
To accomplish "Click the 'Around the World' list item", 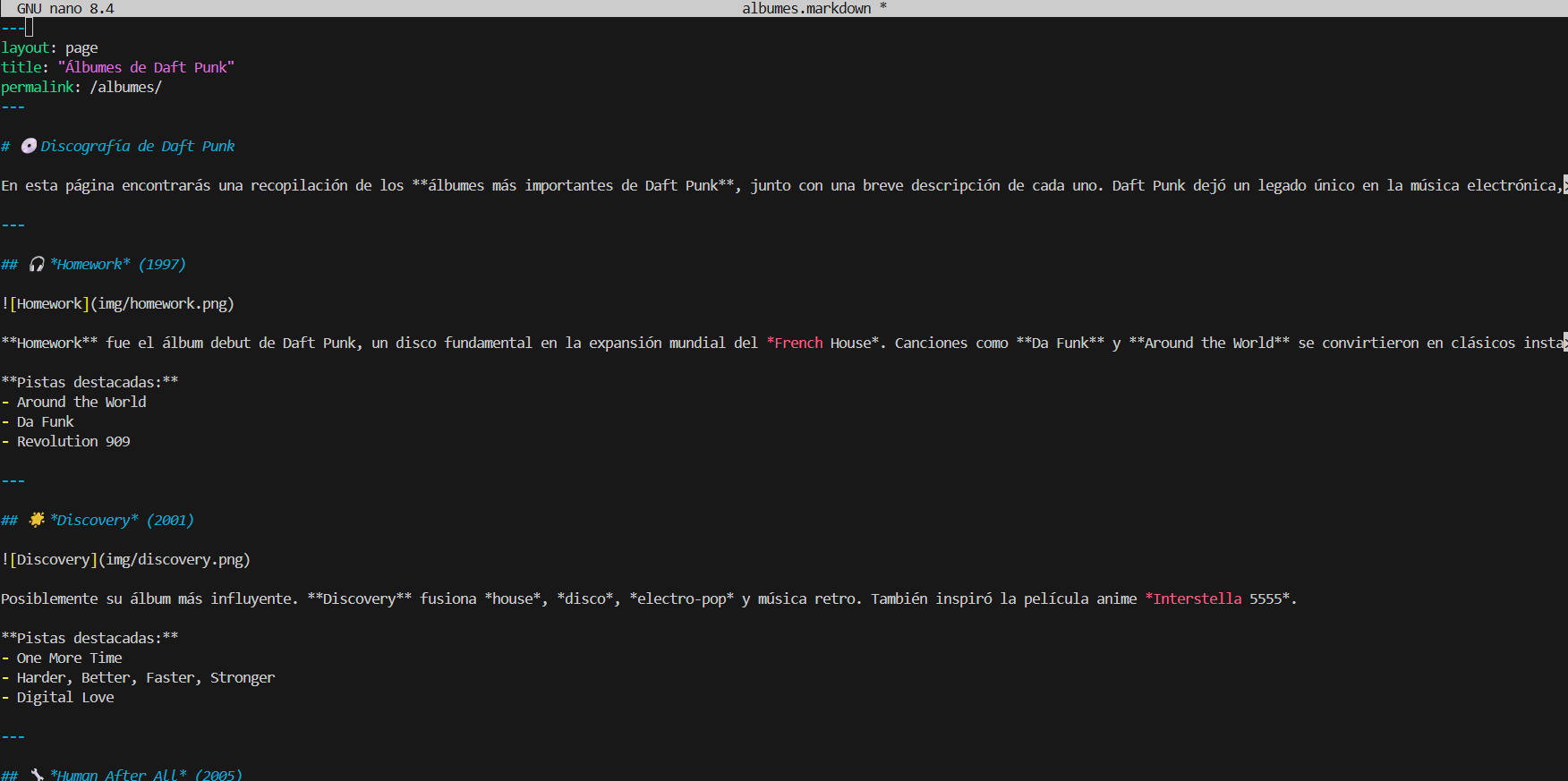I will click(x=81, y=403).
